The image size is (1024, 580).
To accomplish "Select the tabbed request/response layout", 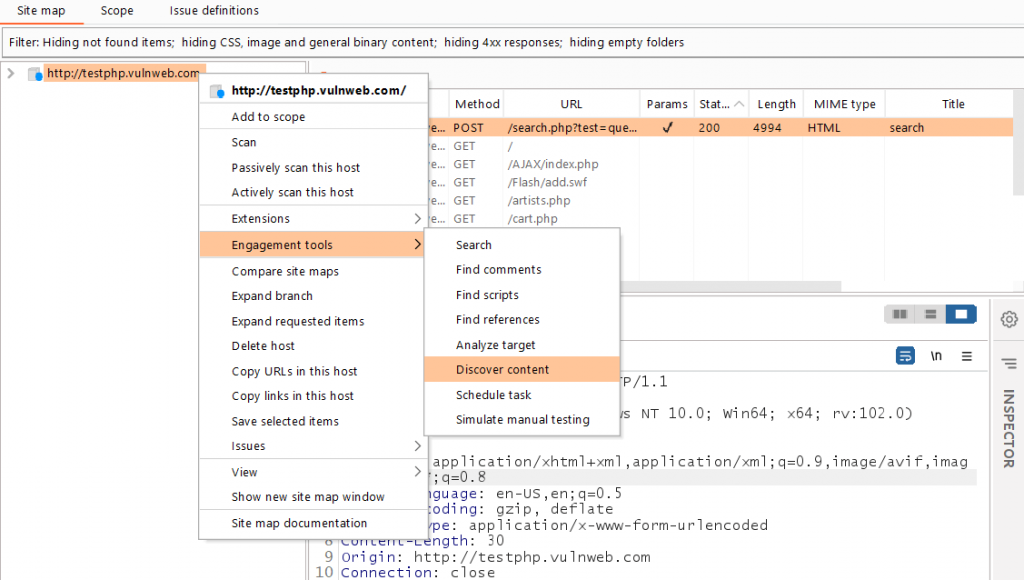I will pos(961,314).
